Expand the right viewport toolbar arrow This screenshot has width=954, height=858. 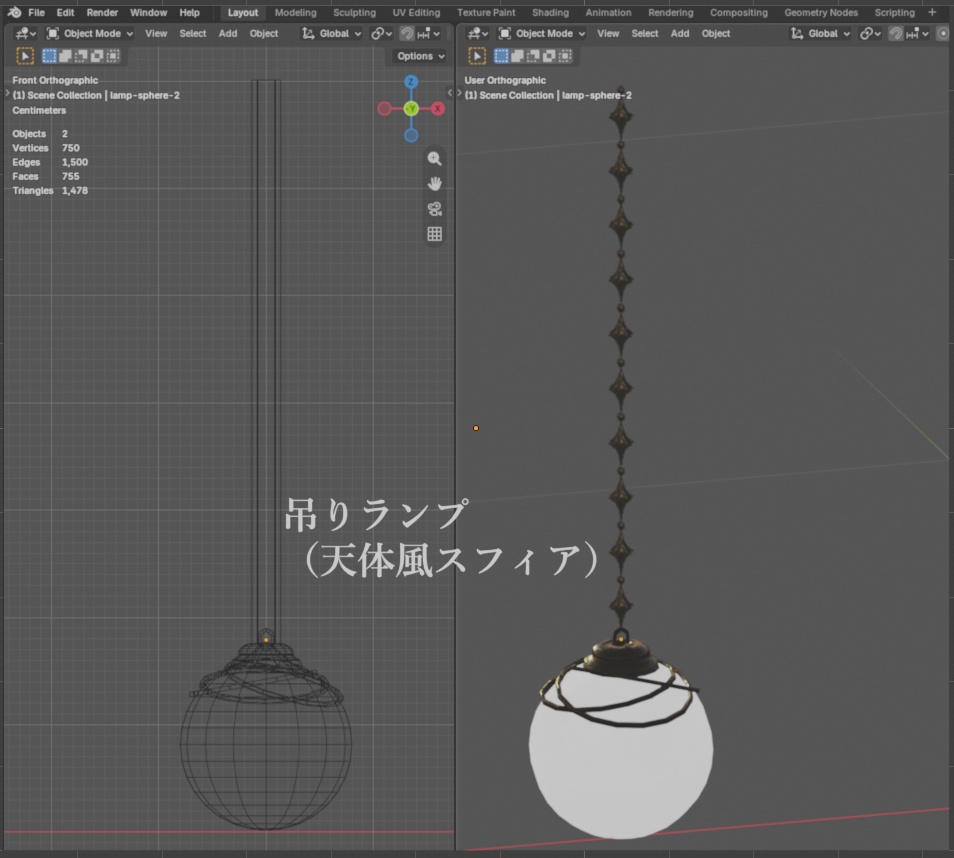point(460,93)
